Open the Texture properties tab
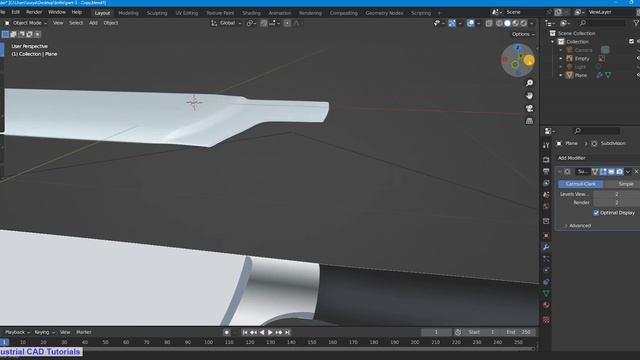 (546, 320)
